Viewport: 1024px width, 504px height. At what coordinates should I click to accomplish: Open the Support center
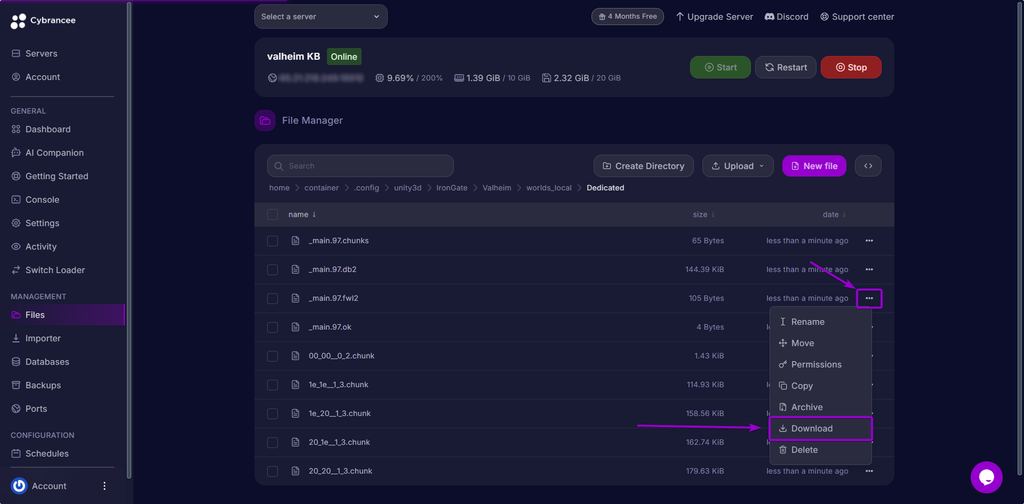tap(857, 17)
